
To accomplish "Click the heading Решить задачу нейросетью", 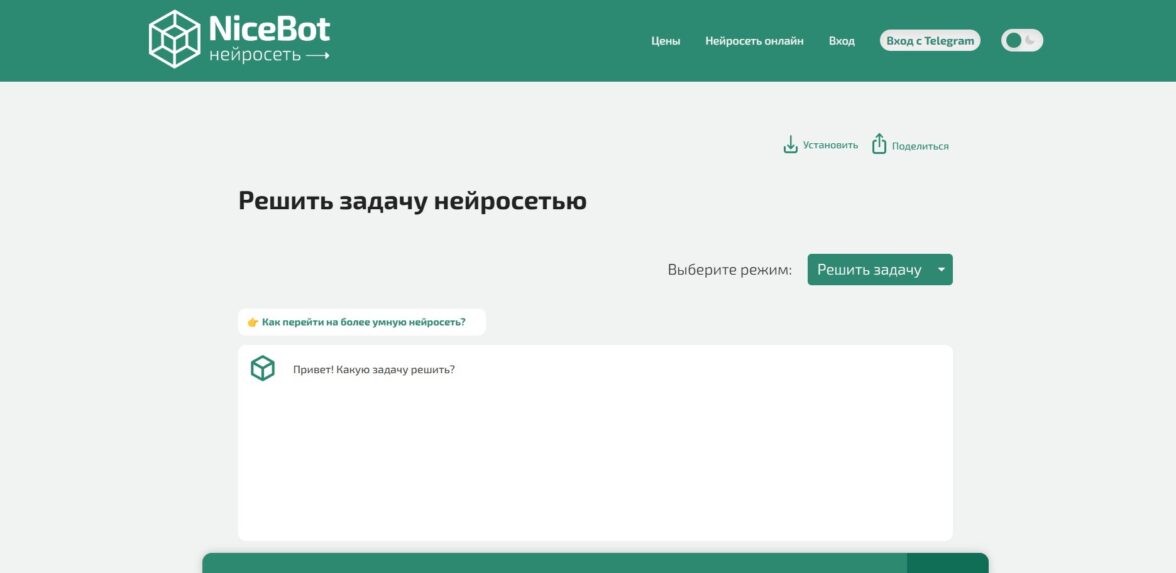I will coord(412,201).
